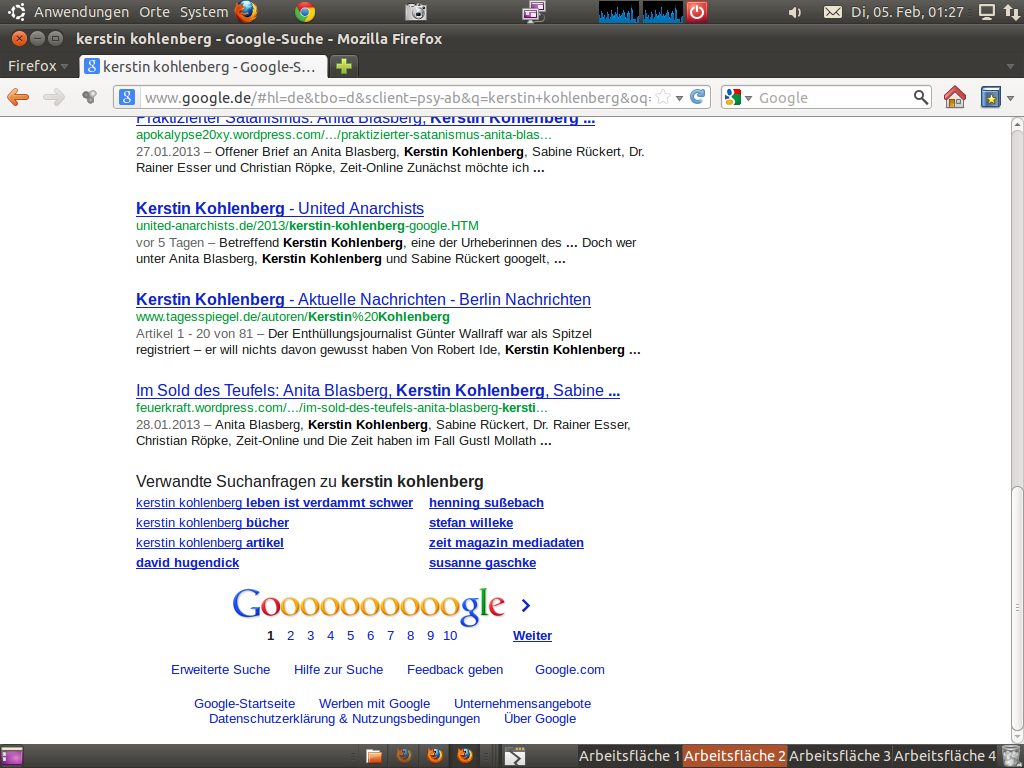The width and height of the screenshot is (1024, 768).
Task: Click the next arrow beside Google logo
Action: [x=526, y=605]
